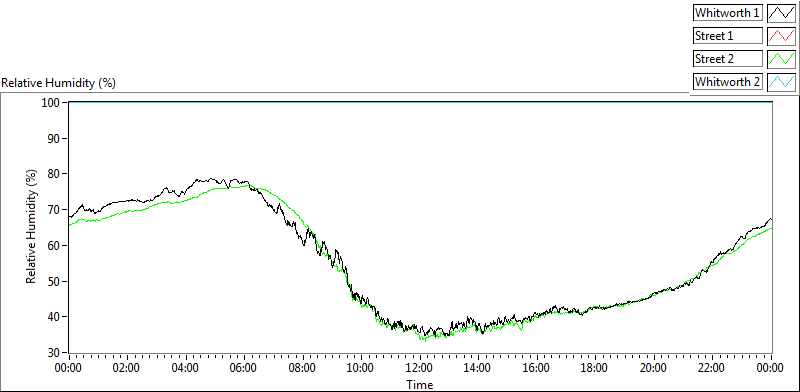Image resolution: width=800 pixels, height=392 pixels.
Task: Click the 02:00 time axis marker
Action: coord(127,368)
